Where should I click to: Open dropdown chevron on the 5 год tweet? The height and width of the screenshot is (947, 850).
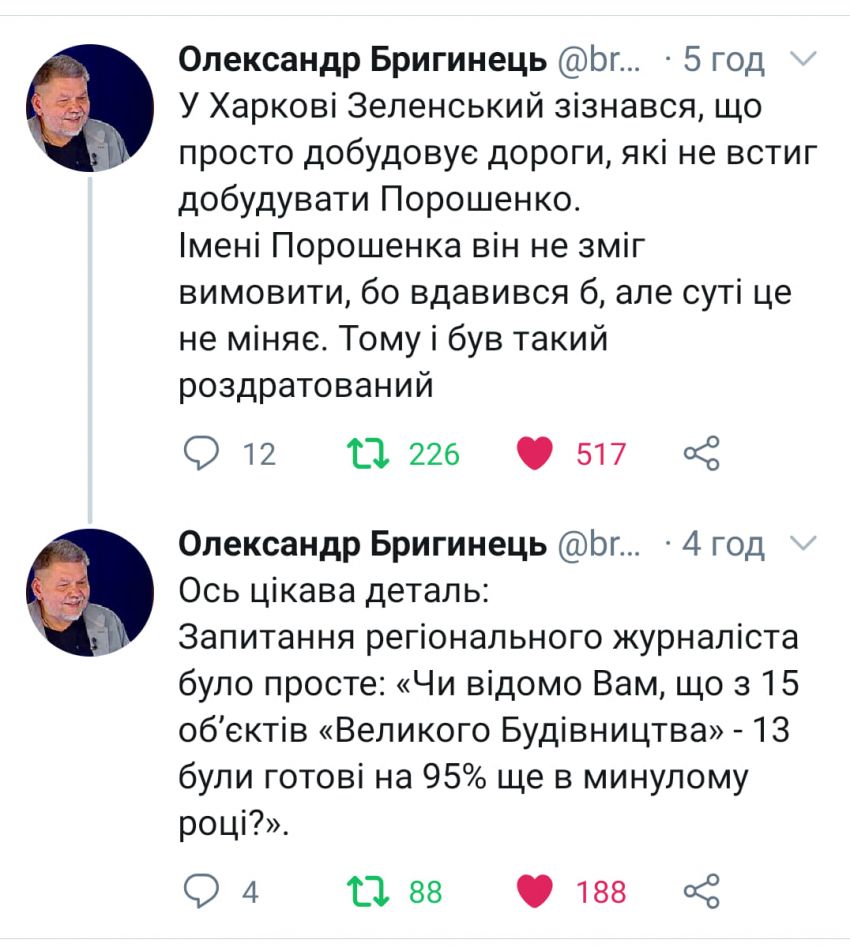coord(803,59)
